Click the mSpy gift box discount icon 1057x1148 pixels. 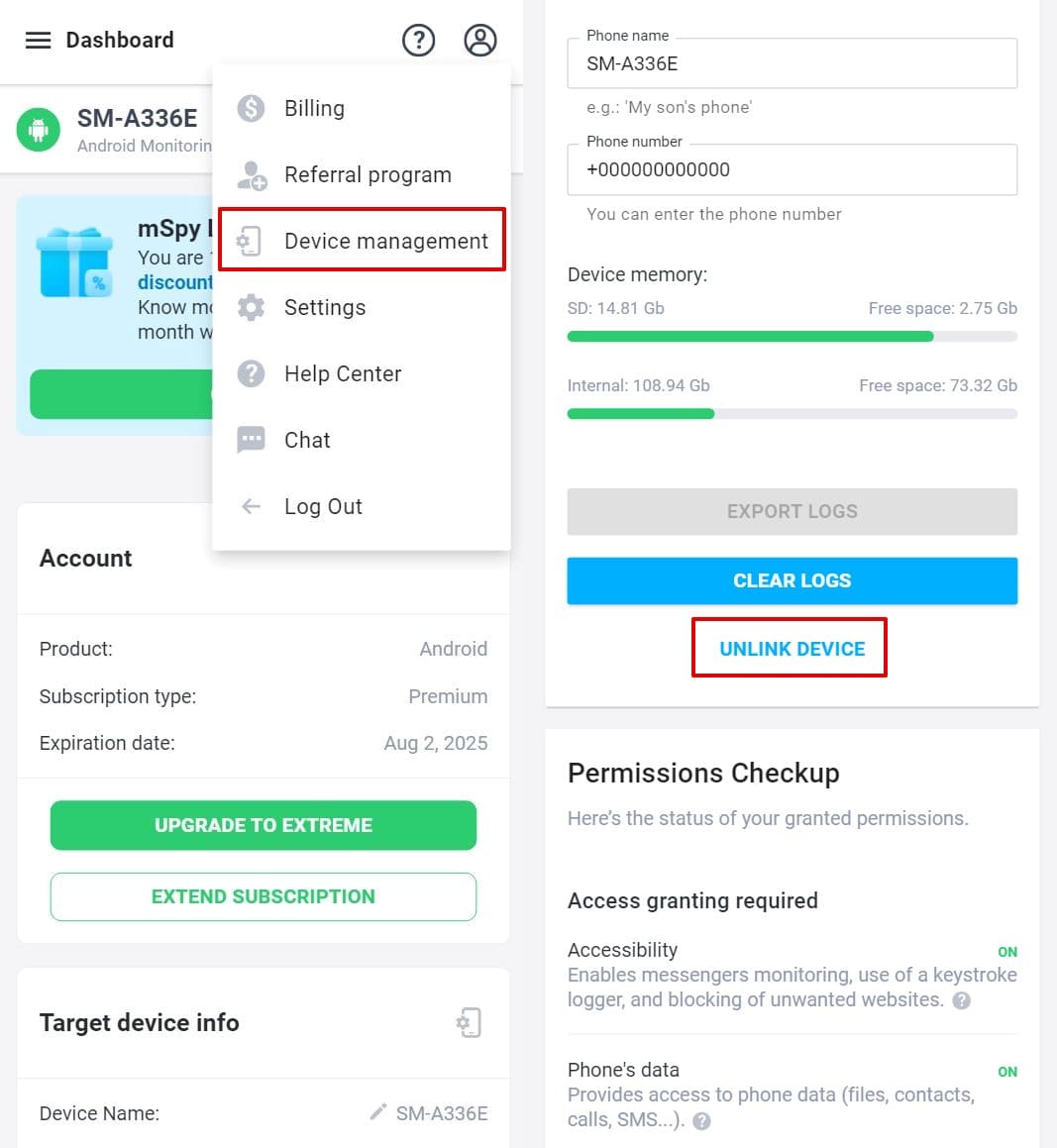click(x=75, y=262)
